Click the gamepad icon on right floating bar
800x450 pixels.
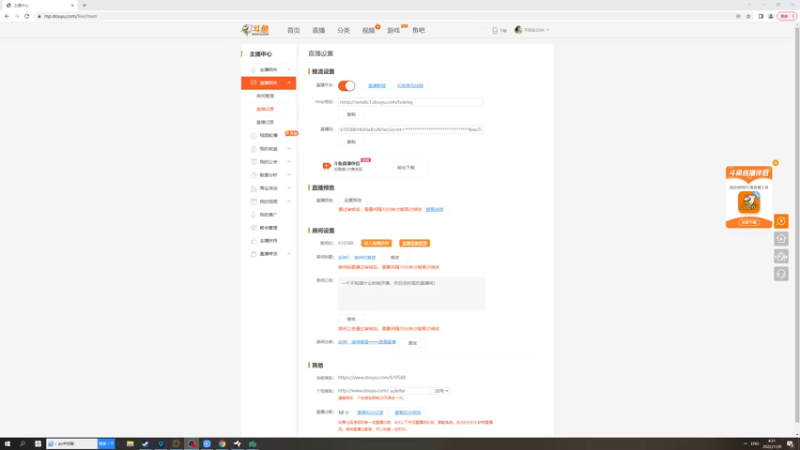[781, 256]
